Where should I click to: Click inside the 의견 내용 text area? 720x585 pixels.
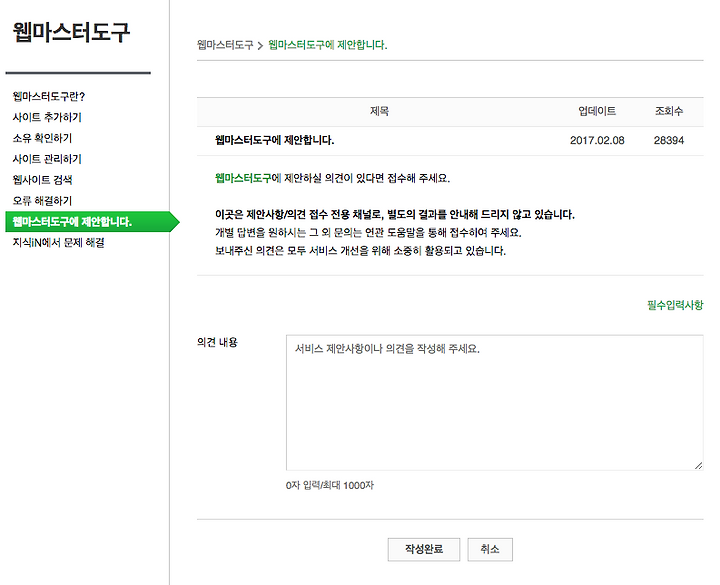[x=495, y=403]
